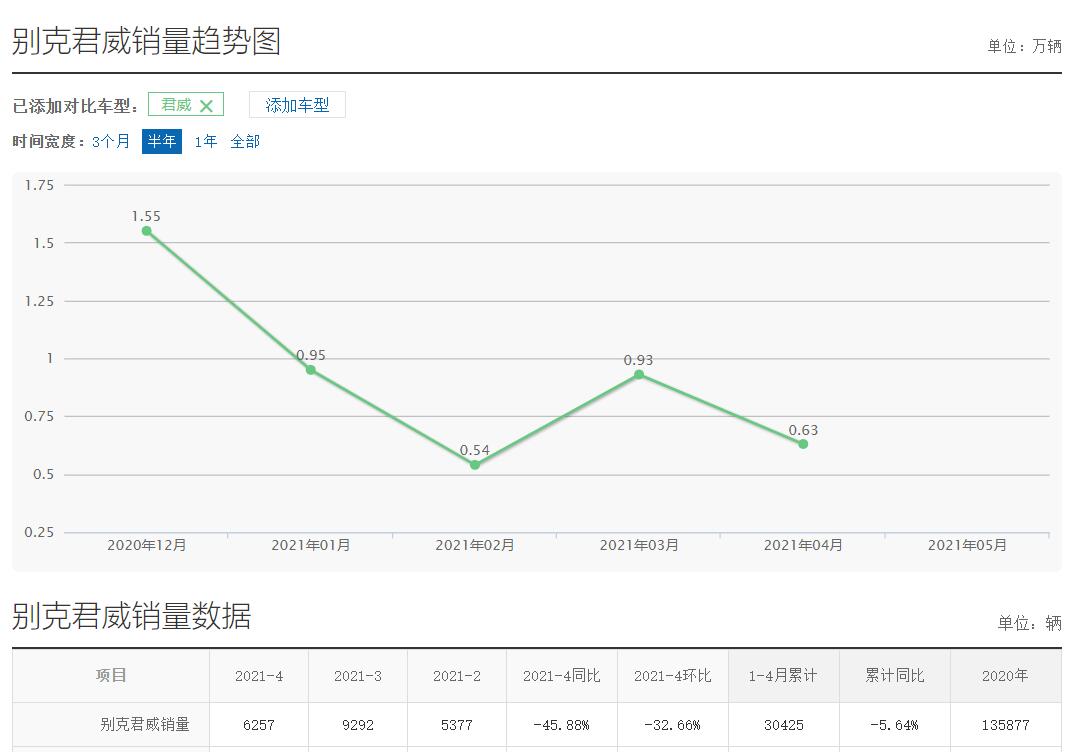This screenshot has height=752, width=1069.
Task: Click the 135877 cell
Action: point(1005,725)
